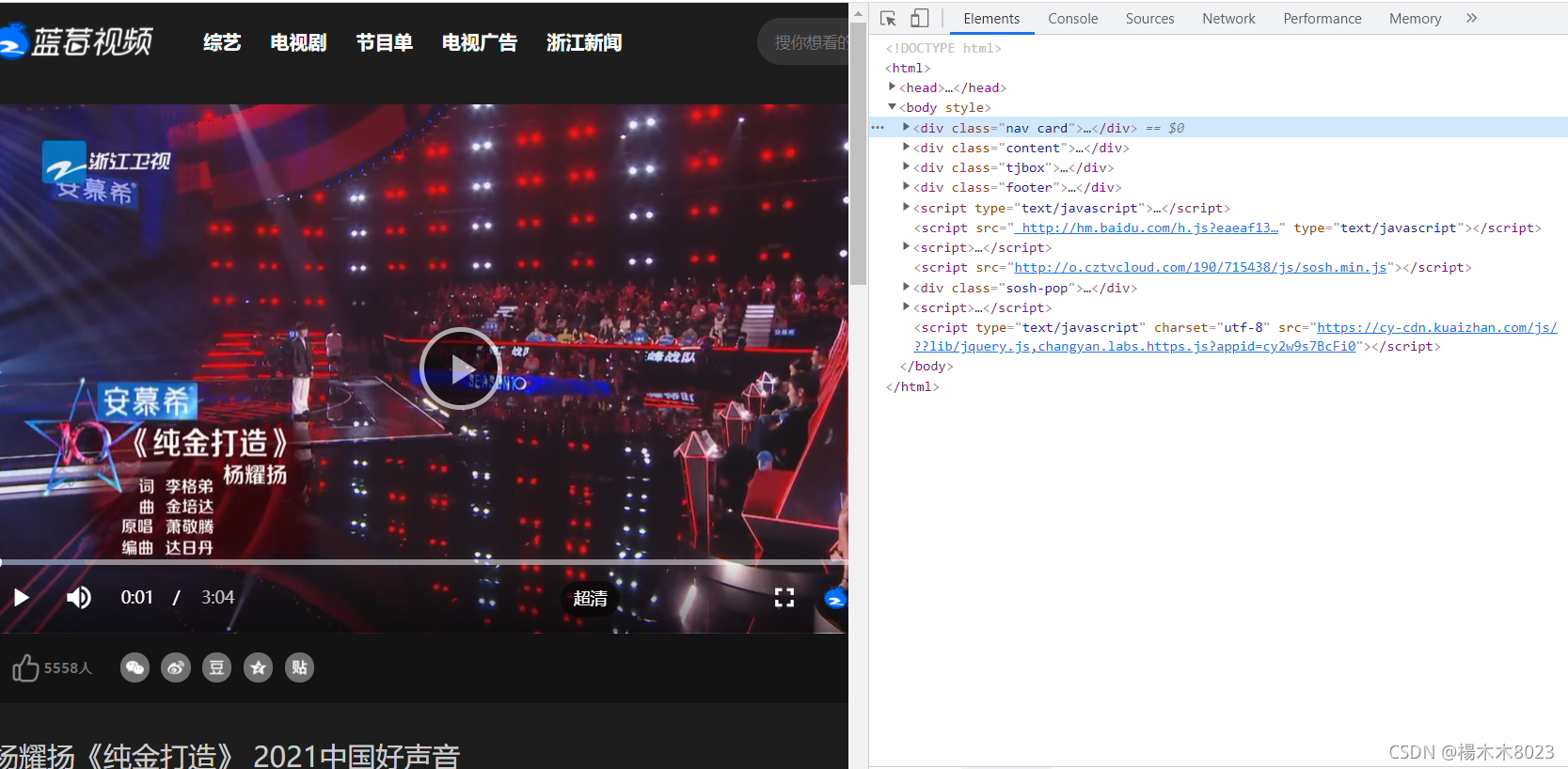The width and height of the screenshot is (1568, 769).
Task: Switch to the Elements tab in DevTools
Action: coord(991,19)
